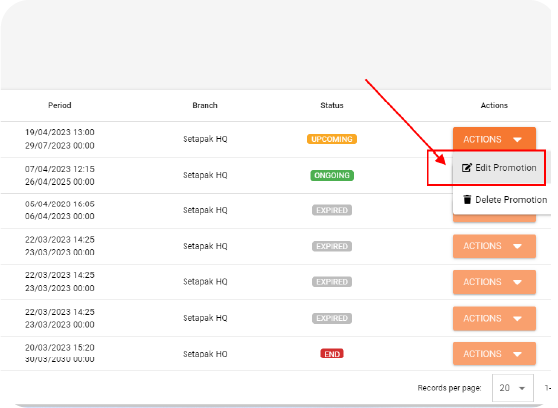
Task: Open ACTIONS for the END status promotion
Action: [494, 354]
